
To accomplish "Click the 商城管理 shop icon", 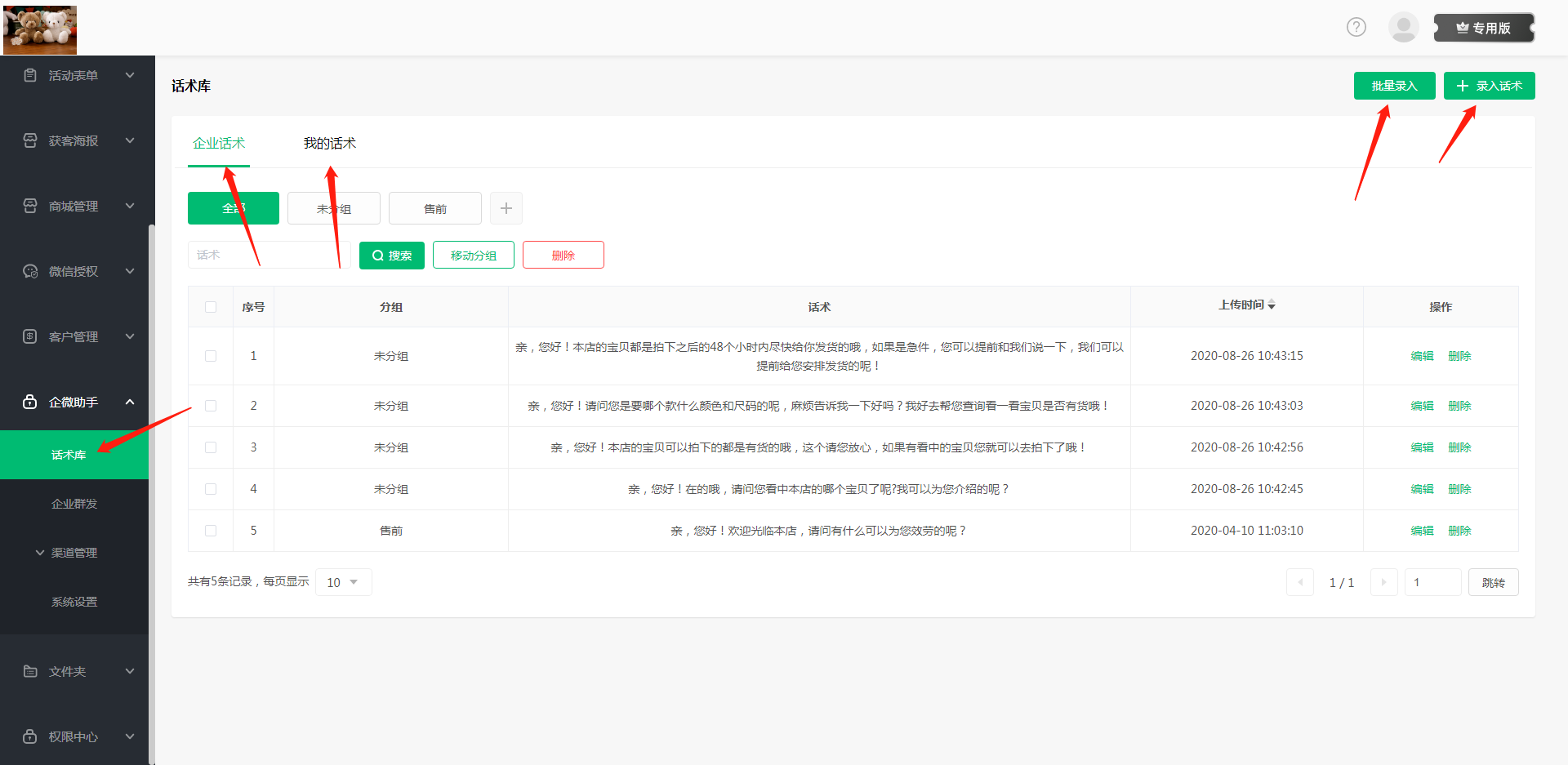I will click(x=30, y=206).
